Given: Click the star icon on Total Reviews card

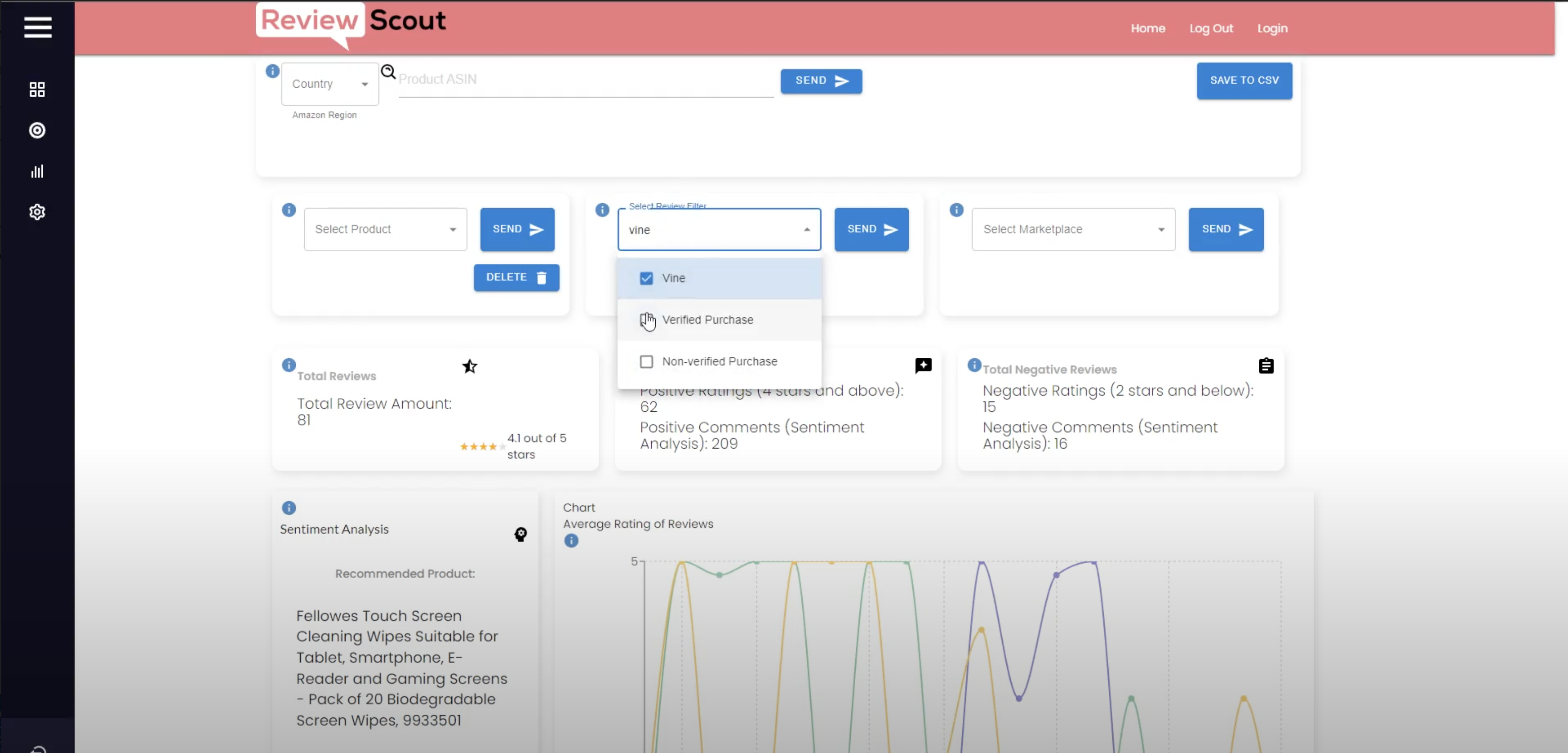Looking at the screenshot, I should [470, 366].
